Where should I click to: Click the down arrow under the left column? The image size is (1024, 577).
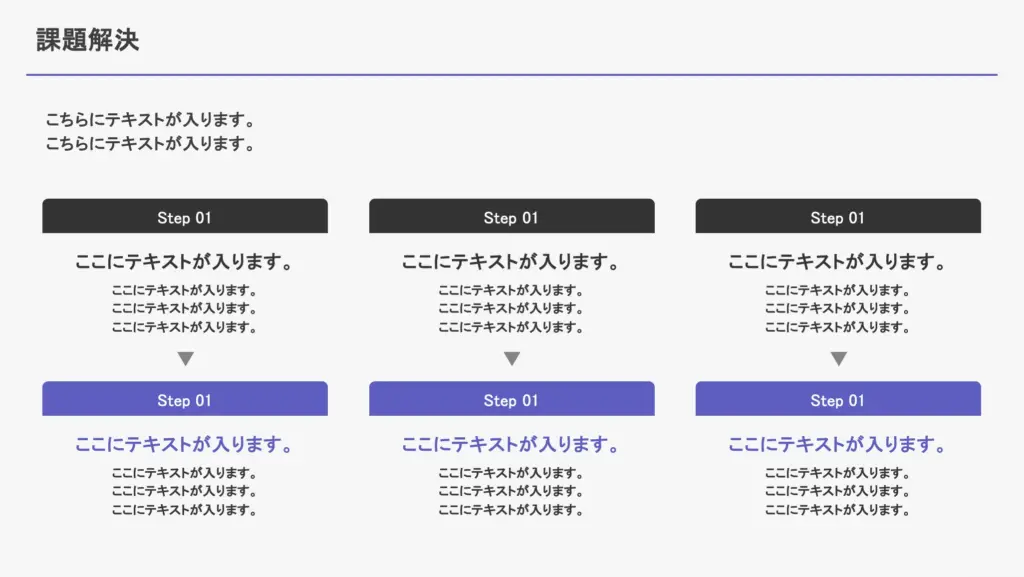tap(185, 358)
